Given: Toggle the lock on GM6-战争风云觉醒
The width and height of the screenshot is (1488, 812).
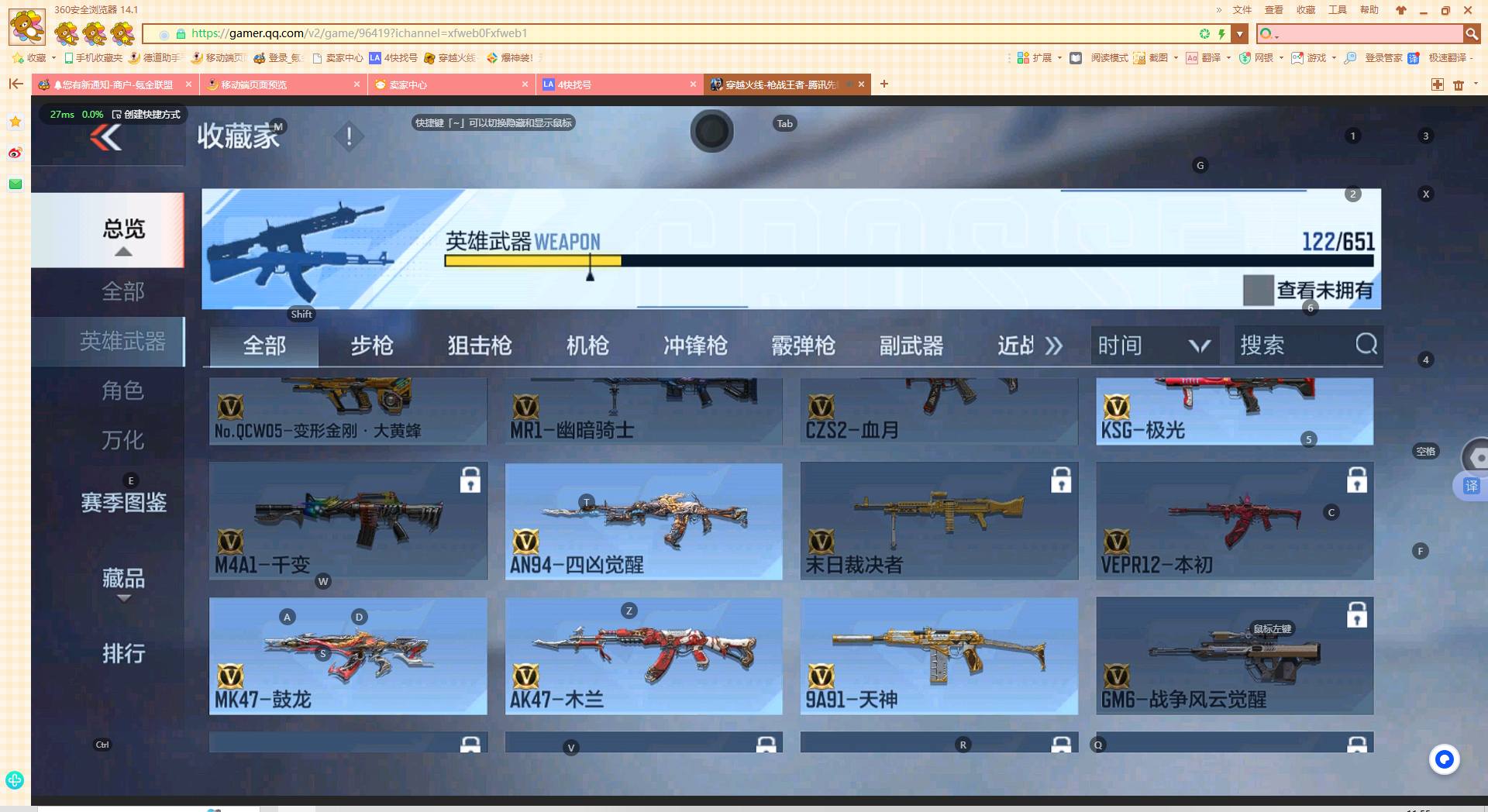Looking at the screenshot, I should click(x=1356, y=616).
